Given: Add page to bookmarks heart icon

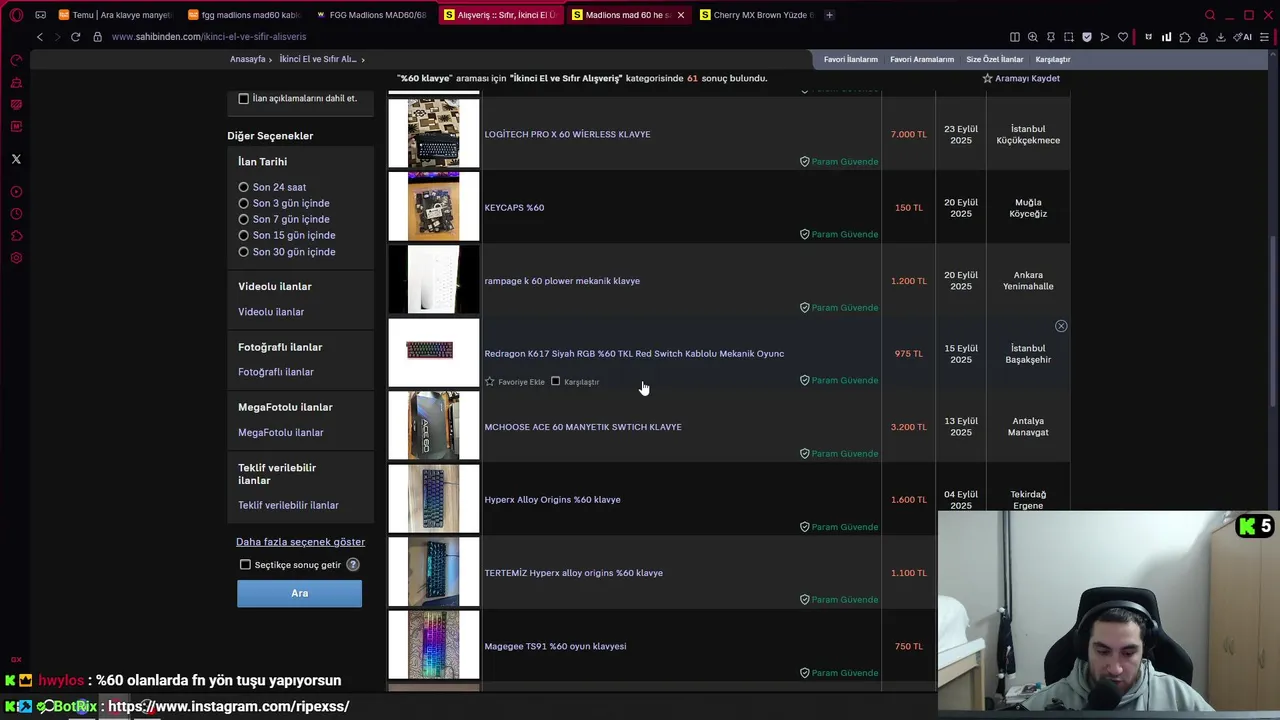Looking at the screenshot, I should (1123, 37).
